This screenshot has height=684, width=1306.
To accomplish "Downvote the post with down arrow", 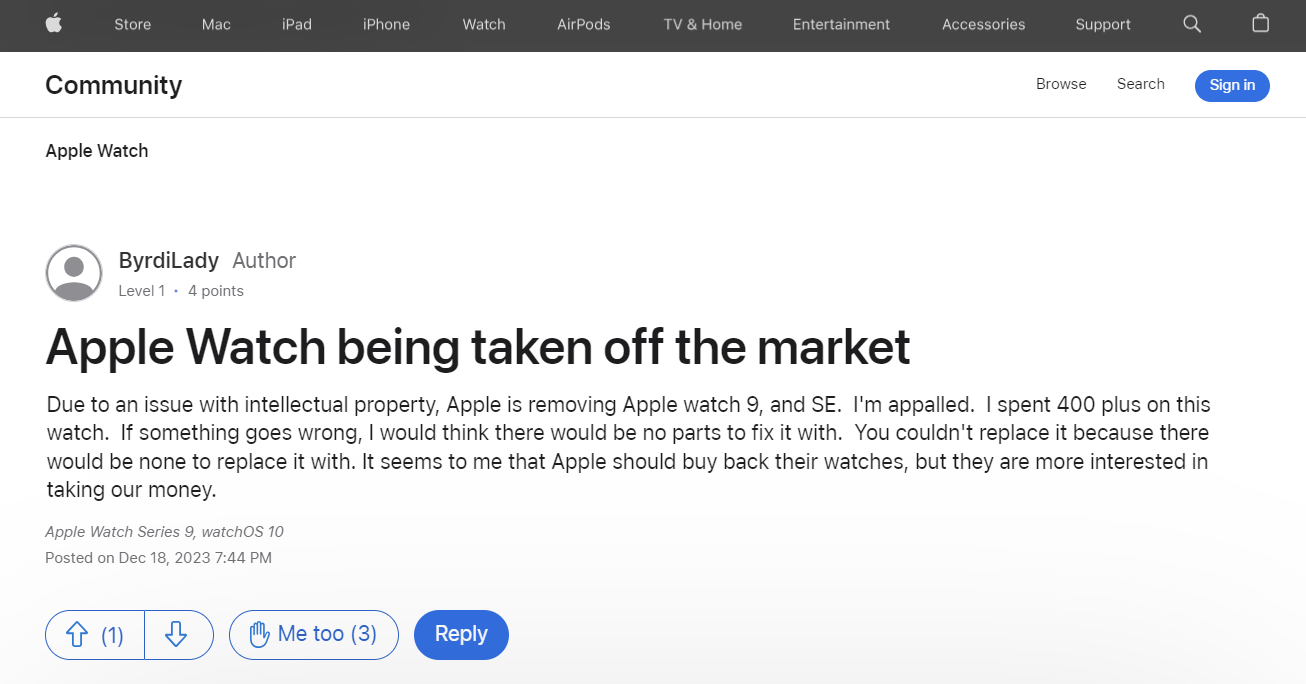I will tap(178, 635).
